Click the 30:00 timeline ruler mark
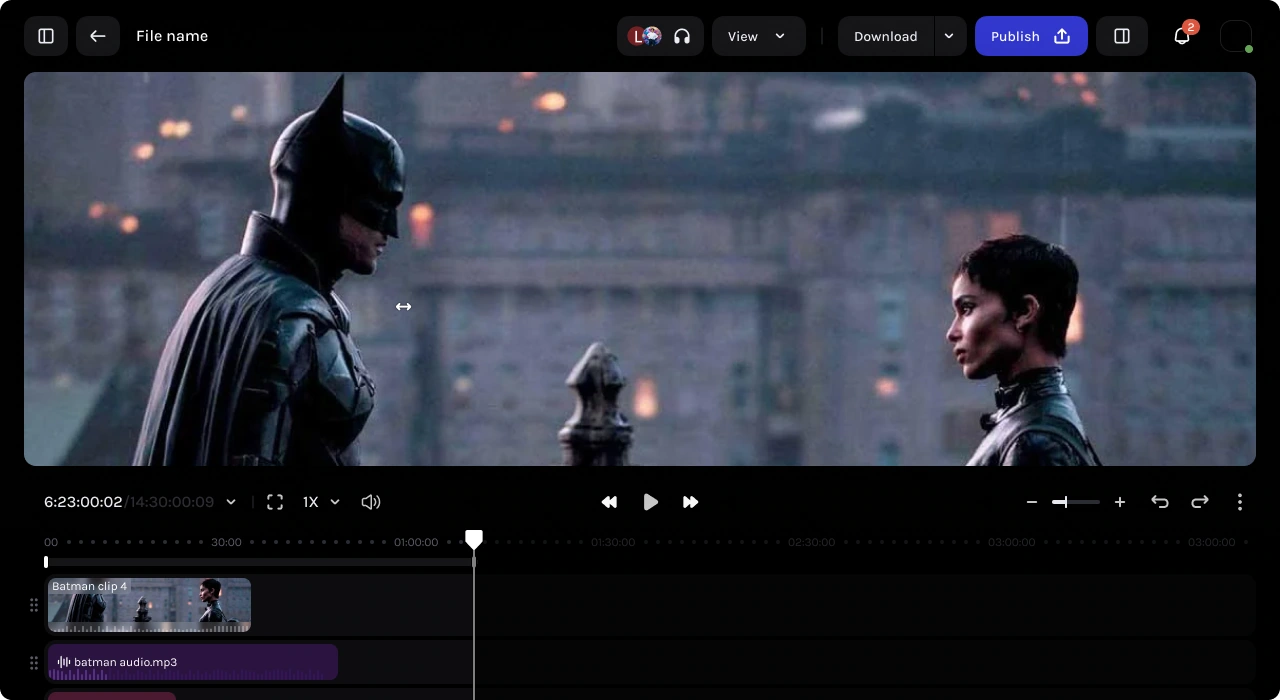 [x=226, y=542]
